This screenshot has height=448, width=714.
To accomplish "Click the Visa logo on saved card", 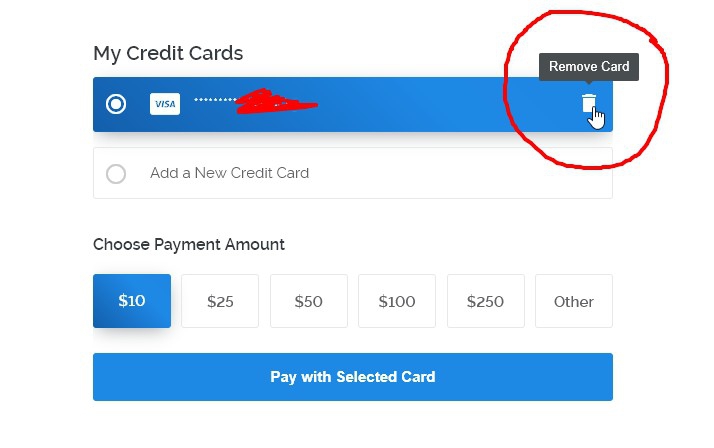I will pyautogui.click(x=165, y=104).
